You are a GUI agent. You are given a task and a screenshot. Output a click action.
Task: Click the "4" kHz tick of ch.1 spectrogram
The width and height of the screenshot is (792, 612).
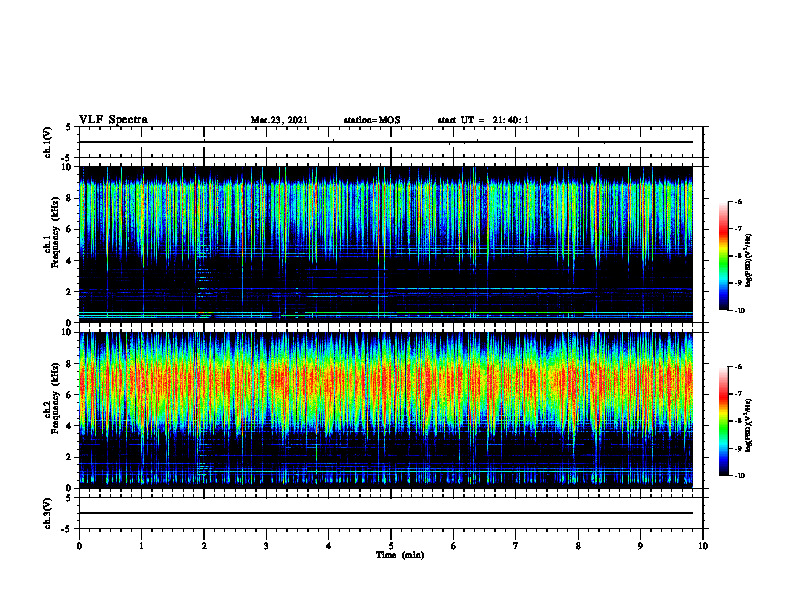coord(69,261)
